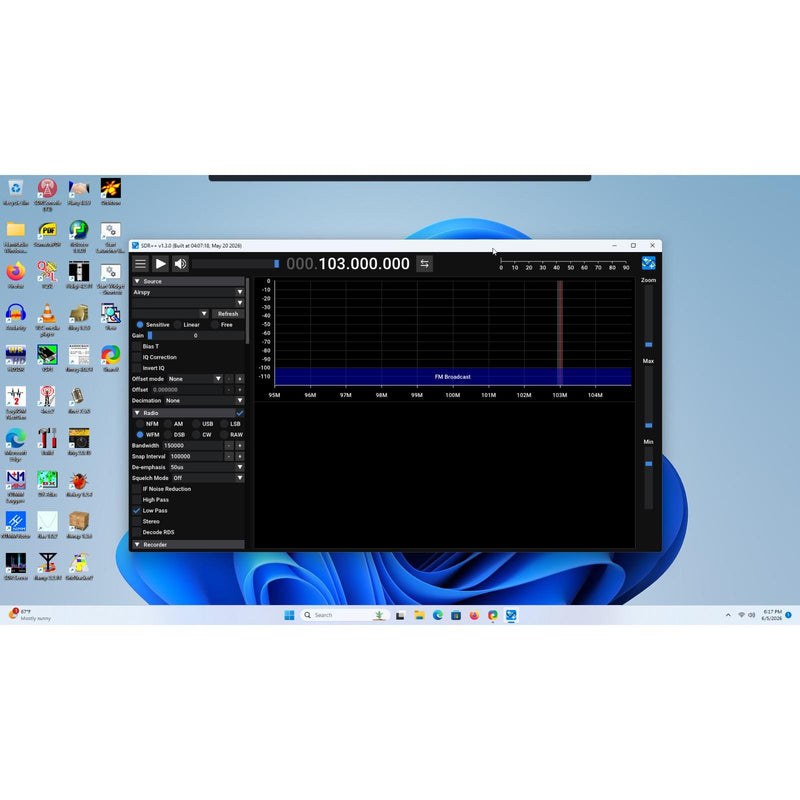800x800 pixels.
Task: Open the yellow PDF app desktop icon
Action: click(47, 230)
